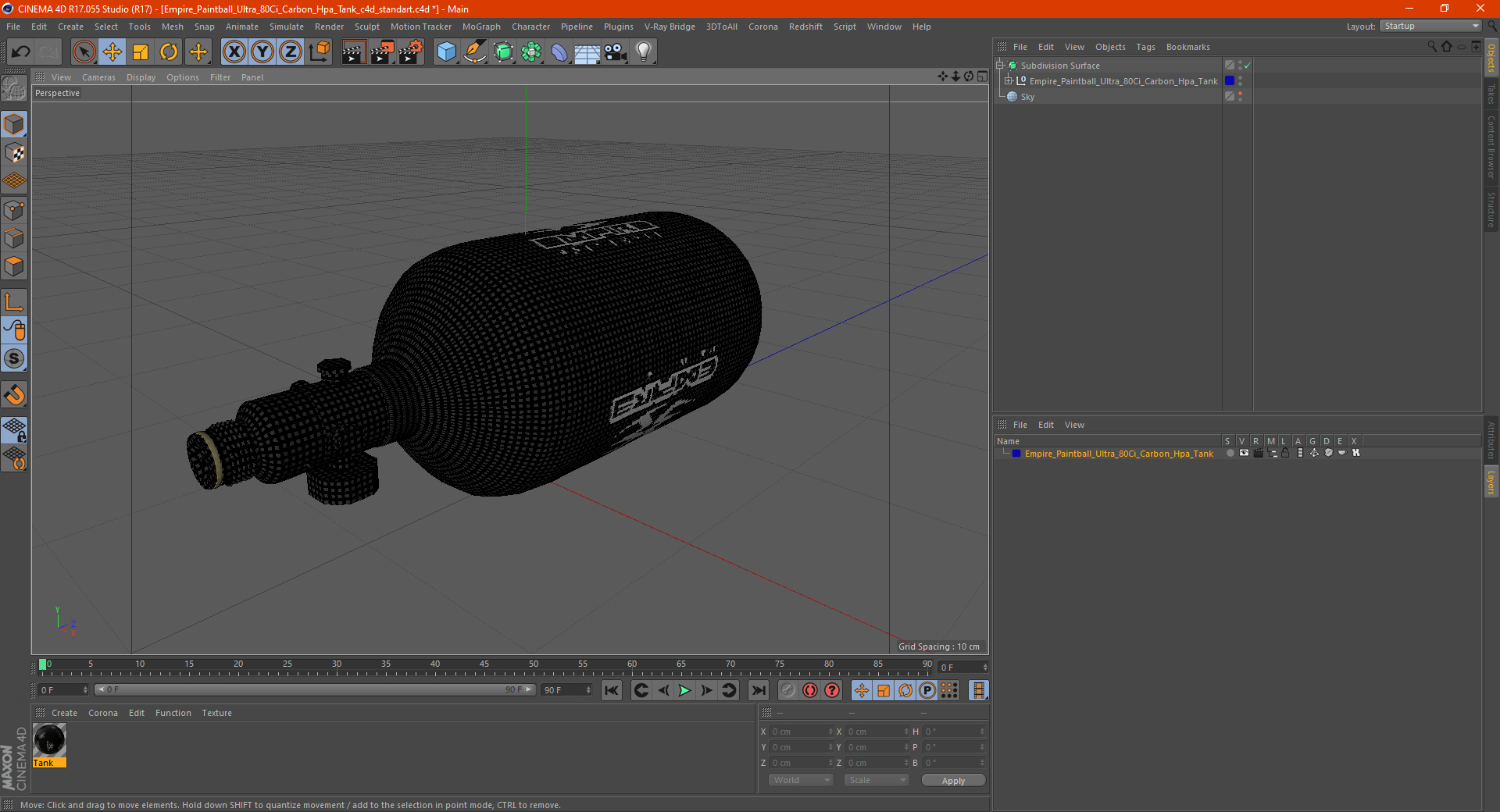Play the animation forward
1500x812 pixels.
[684, 690]
